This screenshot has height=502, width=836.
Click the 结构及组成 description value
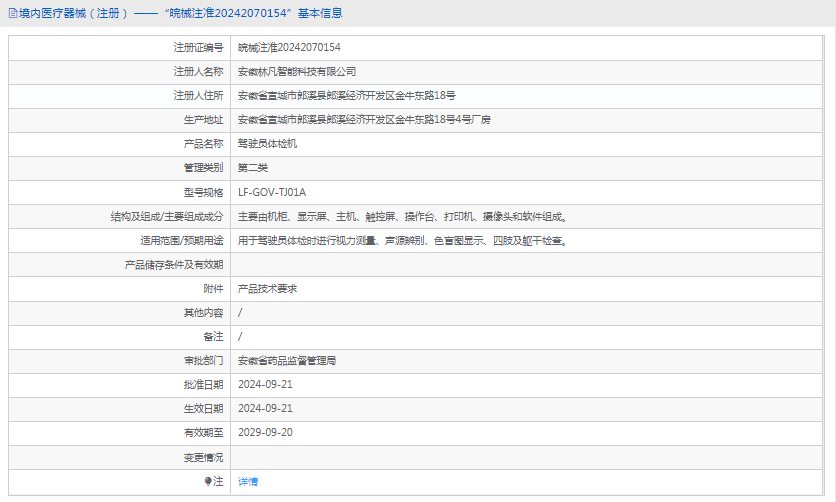point(404,216)
